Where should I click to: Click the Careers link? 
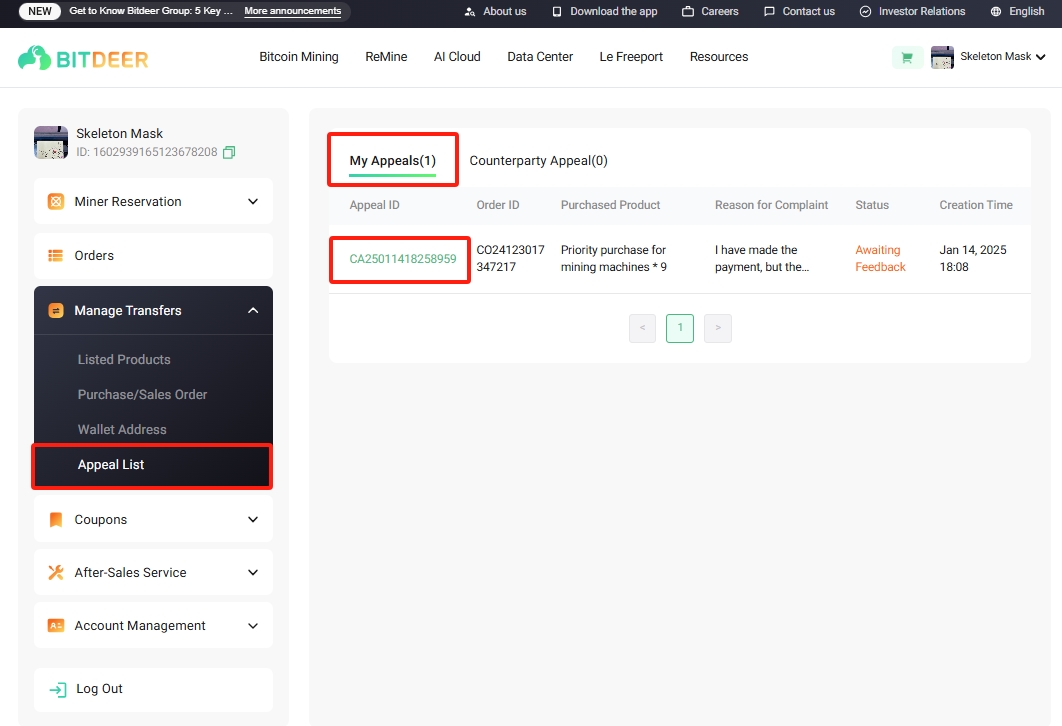[719, 12]
